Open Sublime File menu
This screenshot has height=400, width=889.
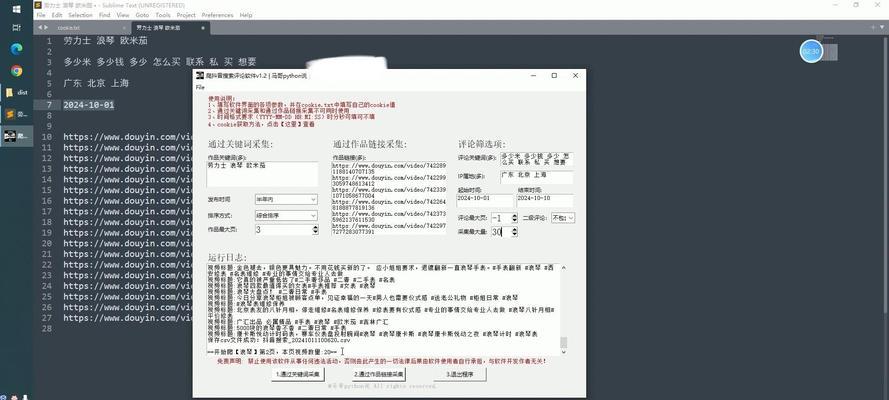tap(41, 15)
